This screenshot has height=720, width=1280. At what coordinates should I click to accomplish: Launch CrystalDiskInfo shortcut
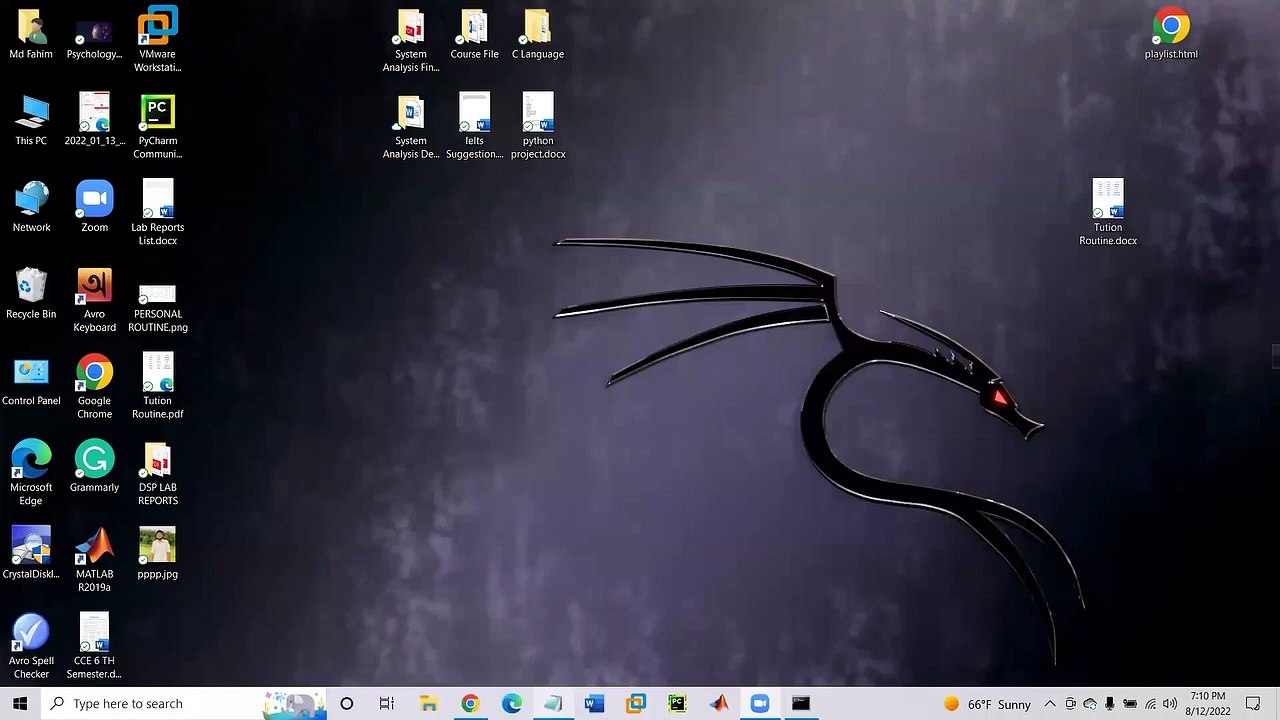click(31, 554)
